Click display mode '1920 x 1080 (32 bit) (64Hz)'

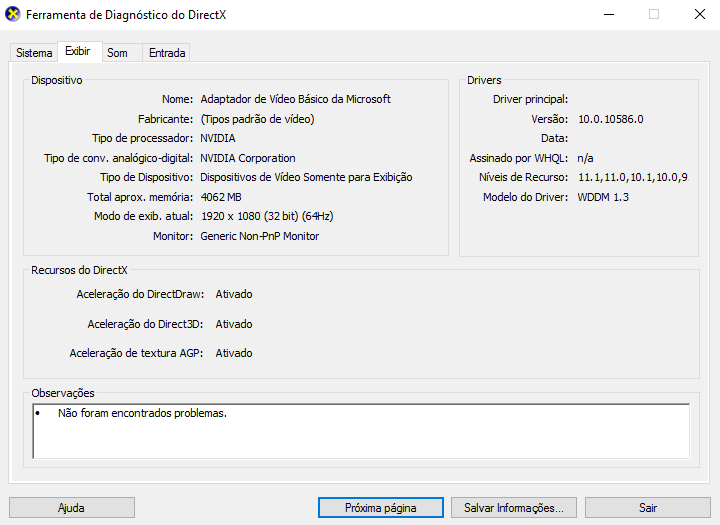pos(267,216)
